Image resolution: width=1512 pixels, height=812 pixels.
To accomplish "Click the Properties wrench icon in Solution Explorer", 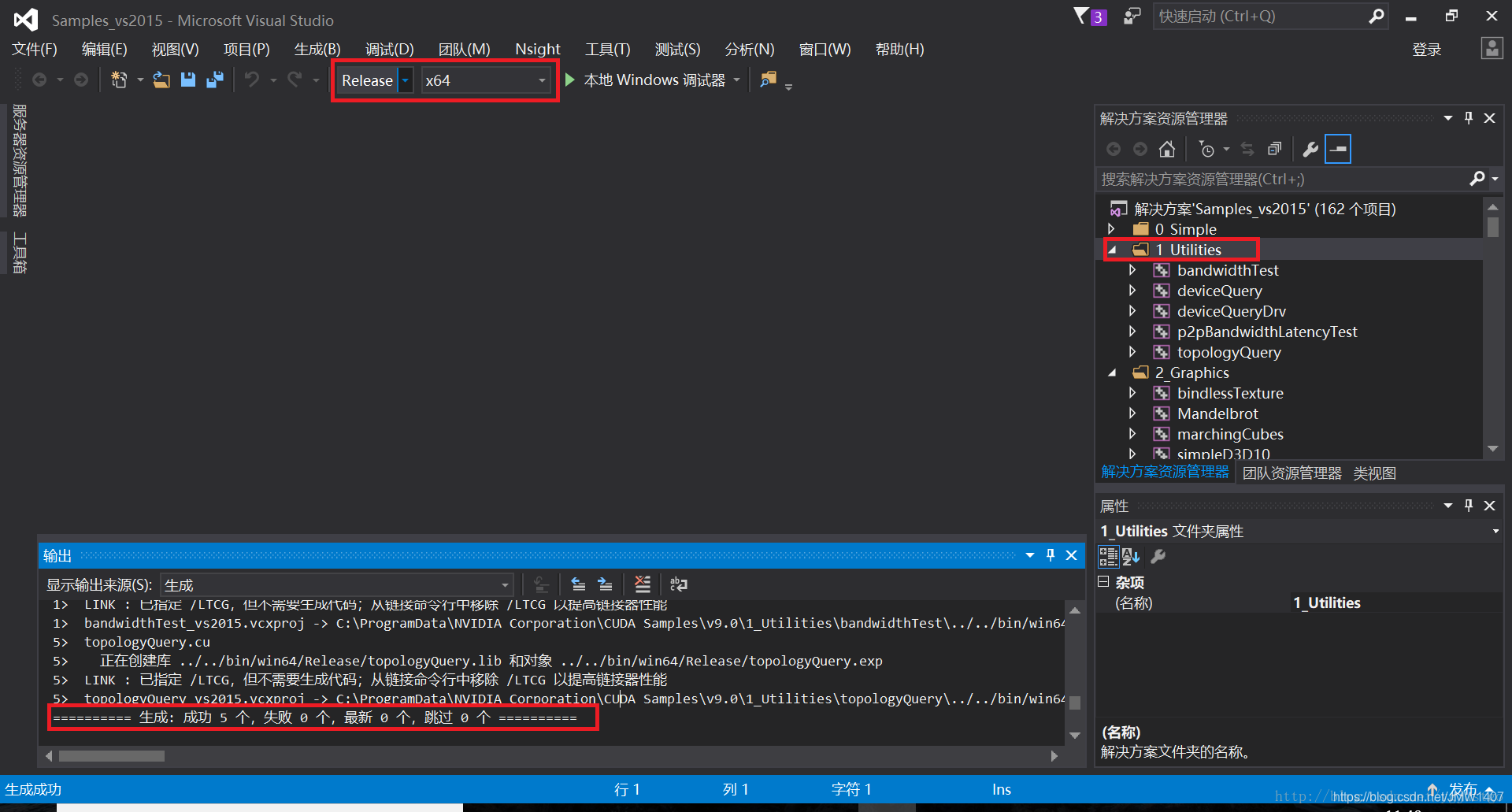I will (1311, 149).
